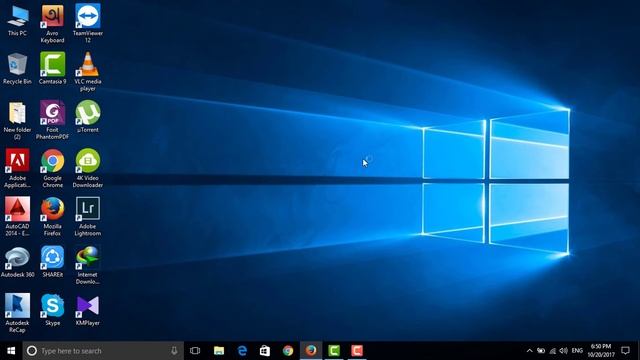
Task: Switch to Firefox in the taskbar
Action: [311, 351]
